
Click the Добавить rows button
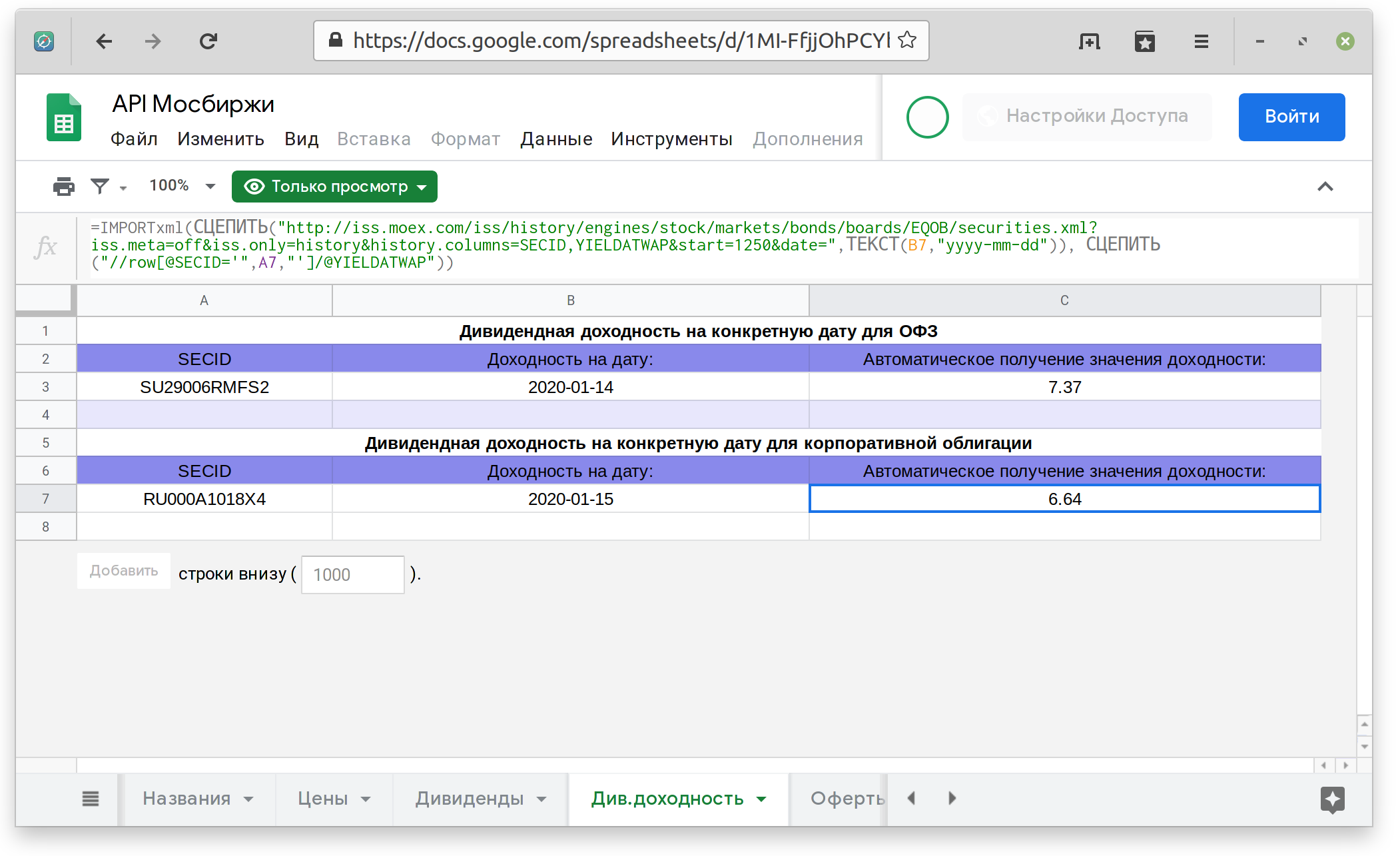click(x=124, y=571)
